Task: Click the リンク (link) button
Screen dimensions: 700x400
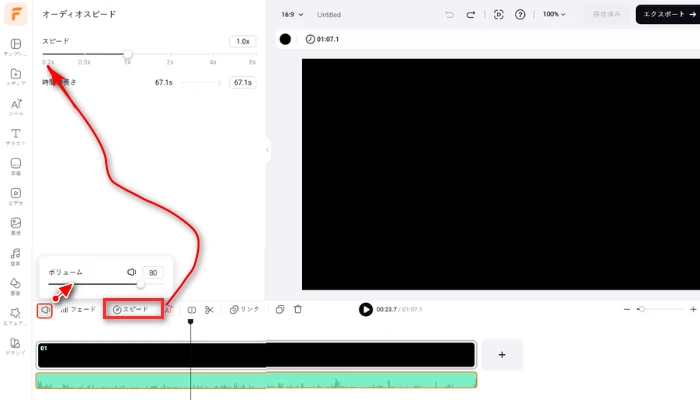Action: [244, 309]
